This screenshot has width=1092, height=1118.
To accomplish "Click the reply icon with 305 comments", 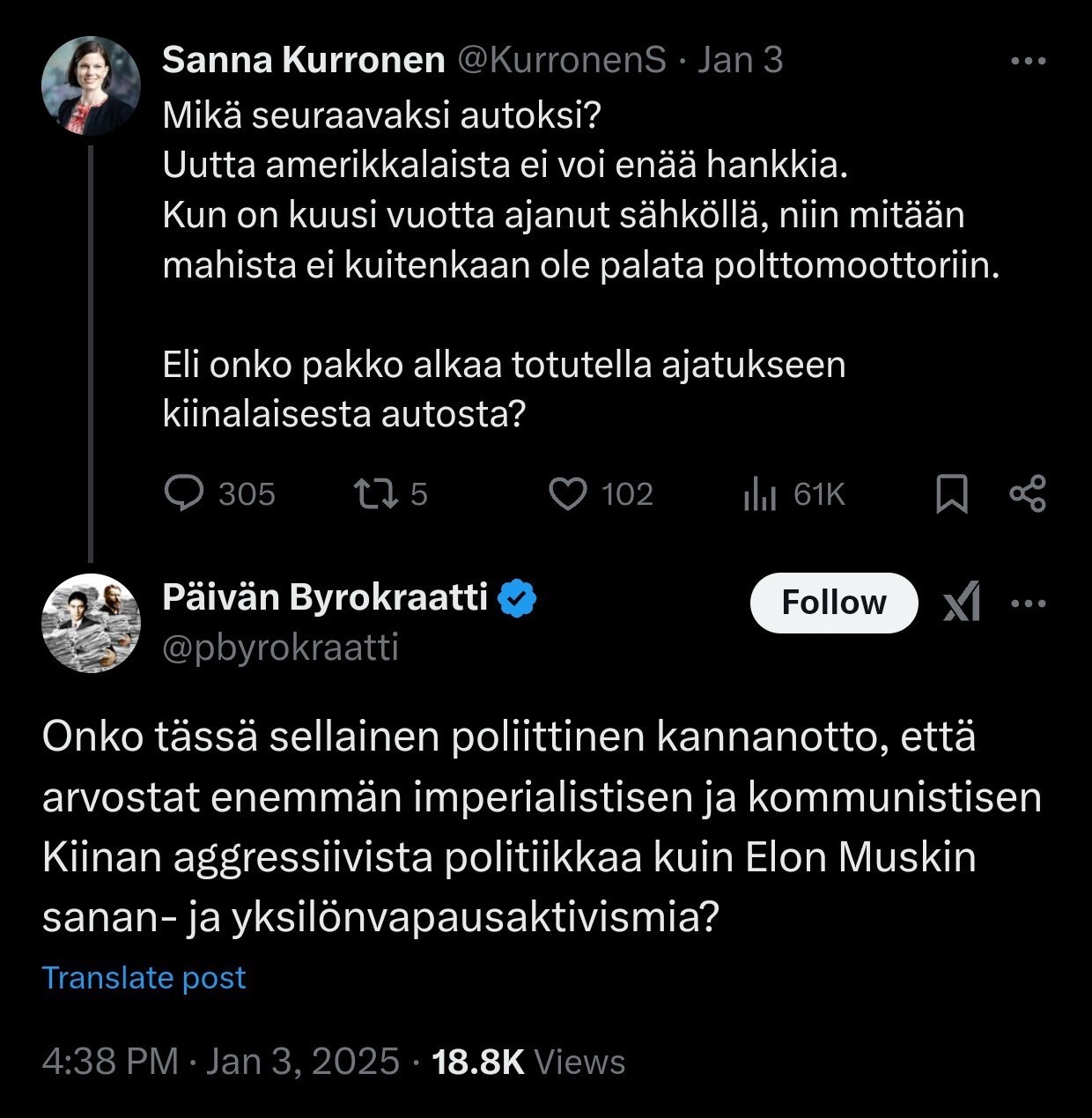I will pyautogui.click(x=184, y=493).
